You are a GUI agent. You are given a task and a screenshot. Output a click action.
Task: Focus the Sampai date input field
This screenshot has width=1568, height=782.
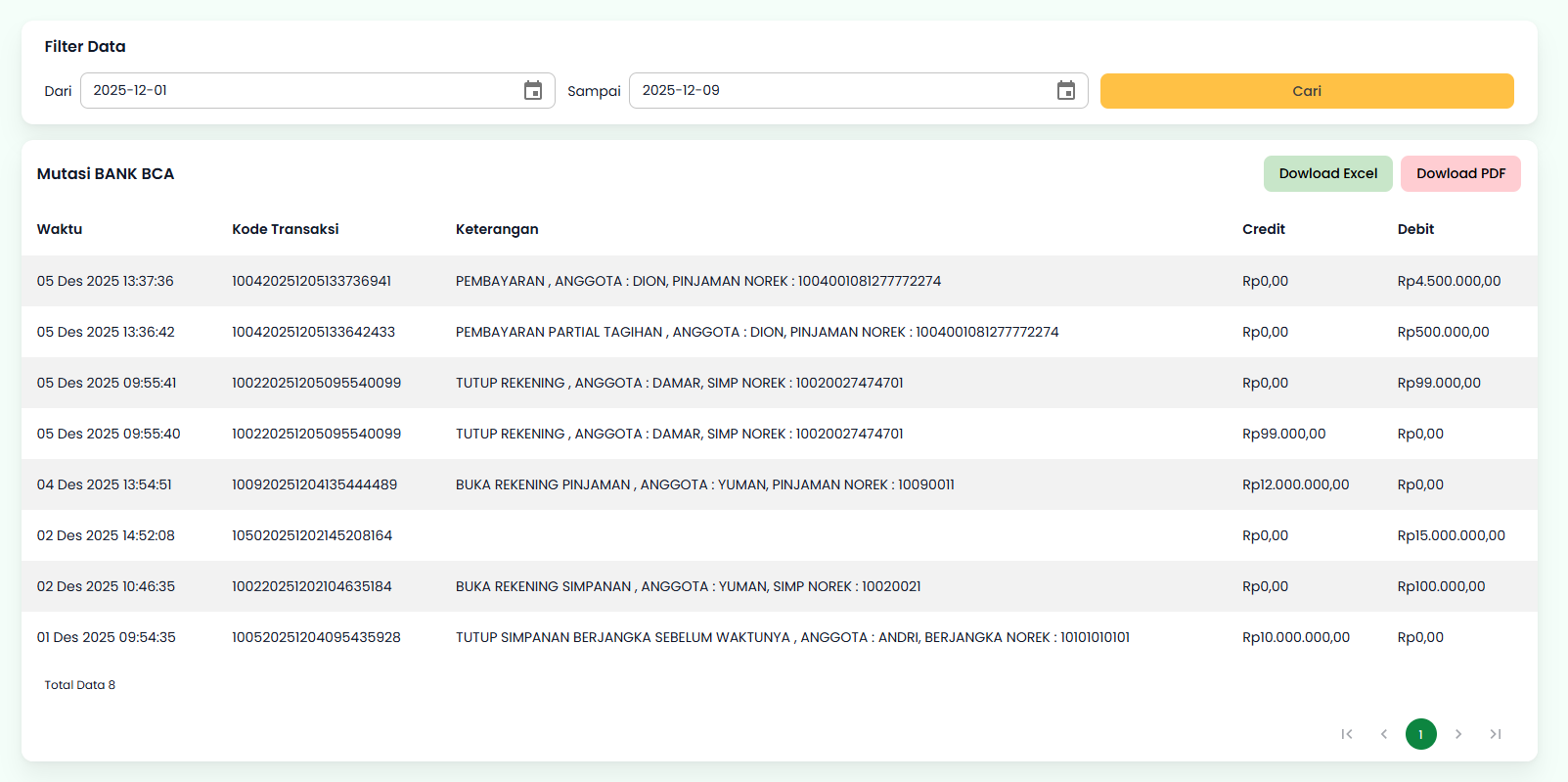pyautogui.click(x=841, y=91)
